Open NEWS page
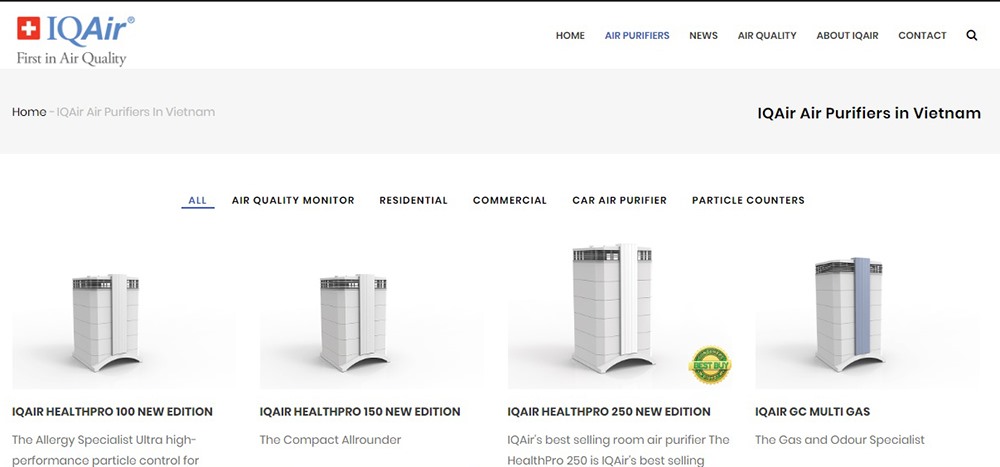 [x=703, y=36]
